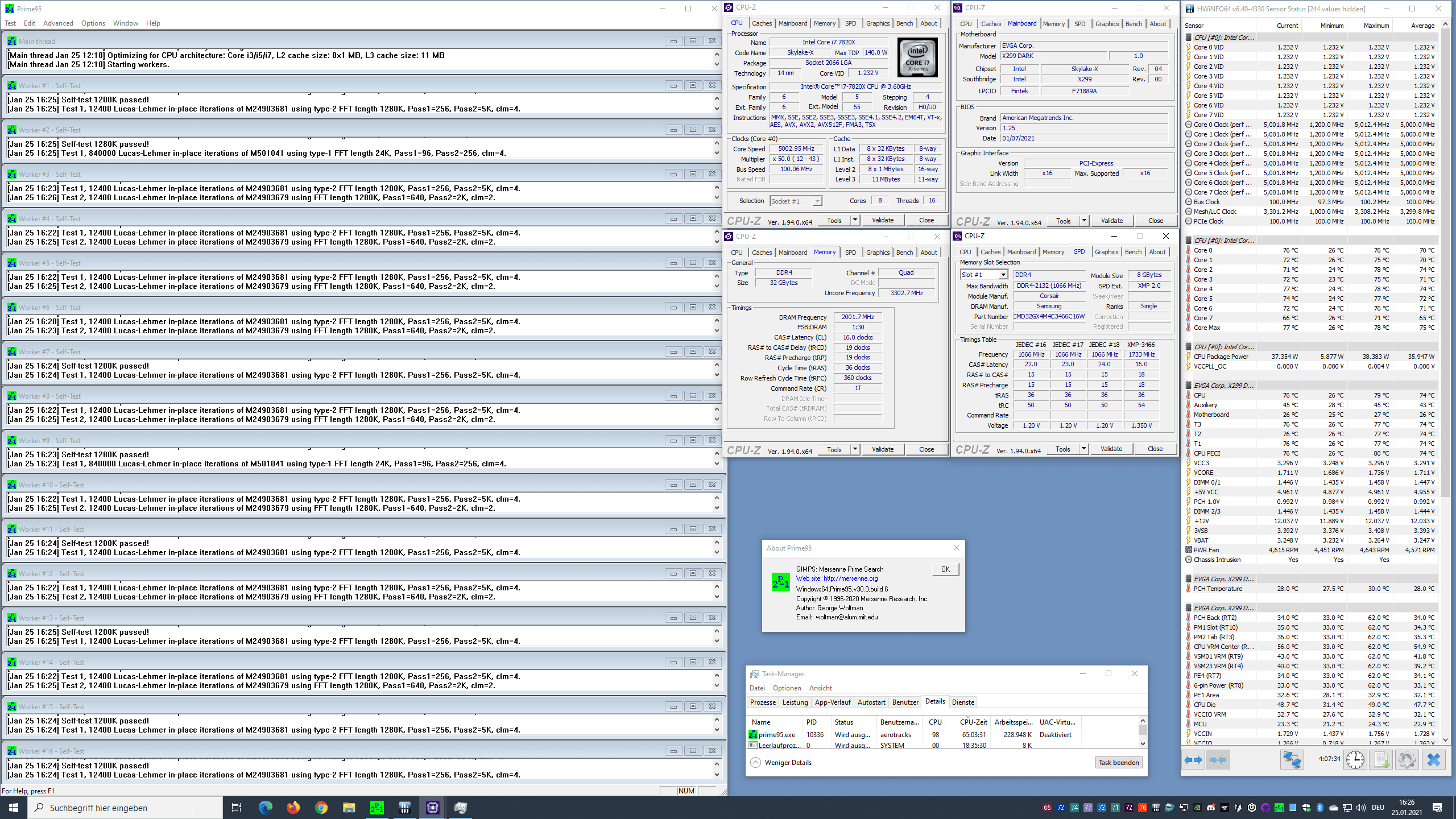
Task: Click Intel Core i7 logo in CPU-Z
Action: point(917,58)
